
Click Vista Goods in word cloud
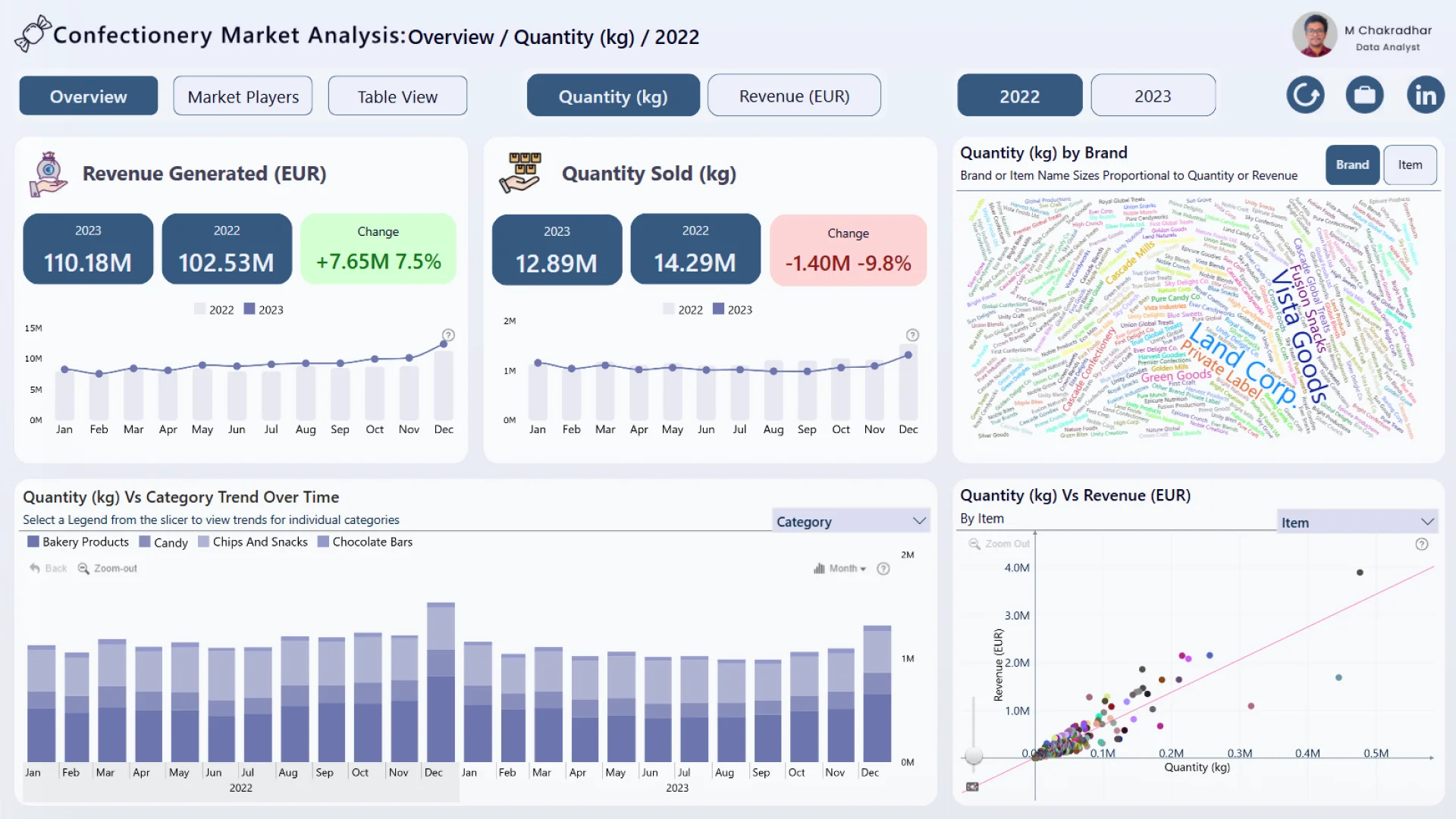pos(1300,336)
